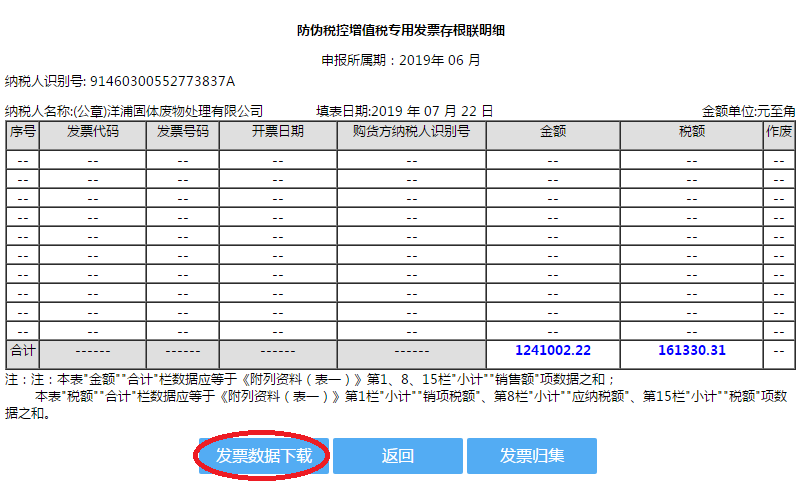The height and width of the screenshot is (490, 805).
Task: Click the 购货方纳税人识别号 column header
Action: click(x=411, y=136)
